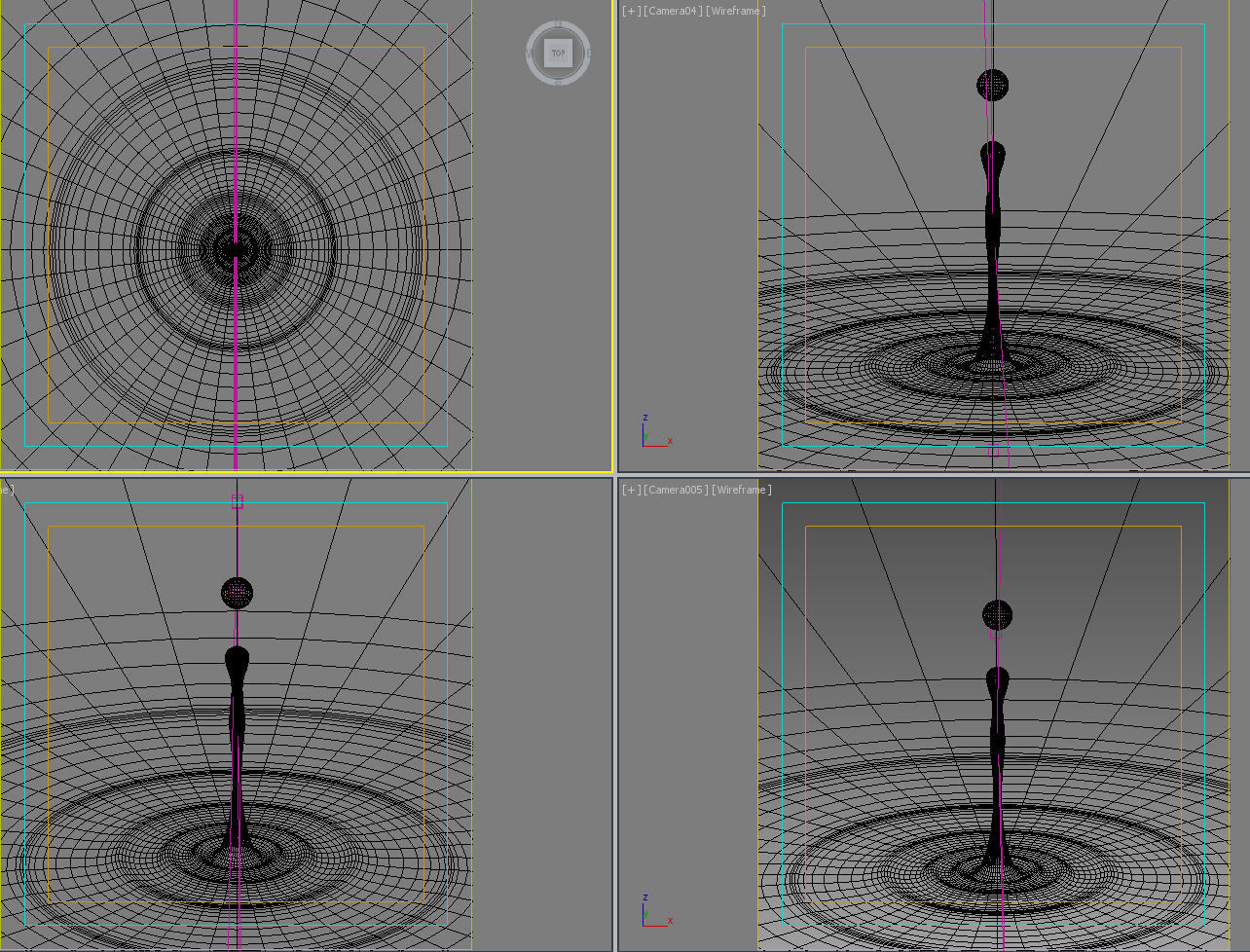Open the Wireframe shading menu in Camera04 viewport
The image size is (1250, 952).
[x=736, y=11]
